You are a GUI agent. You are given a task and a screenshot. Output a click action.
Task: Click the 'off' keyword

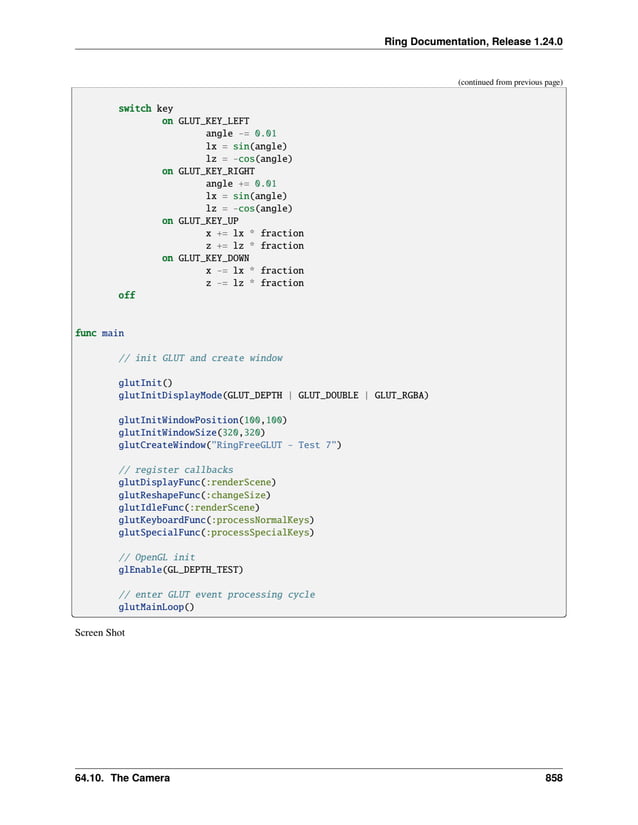(127, 295)
